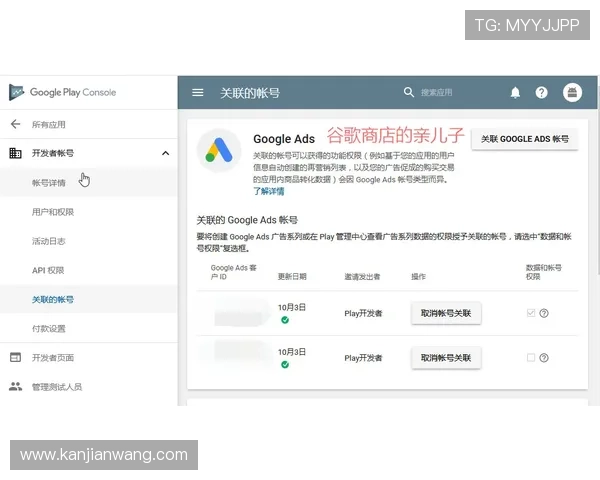Click the 开发者页面 label
The width and height of the screenshot is (600, 480).
pyautogui.click(x=53, y=358)
